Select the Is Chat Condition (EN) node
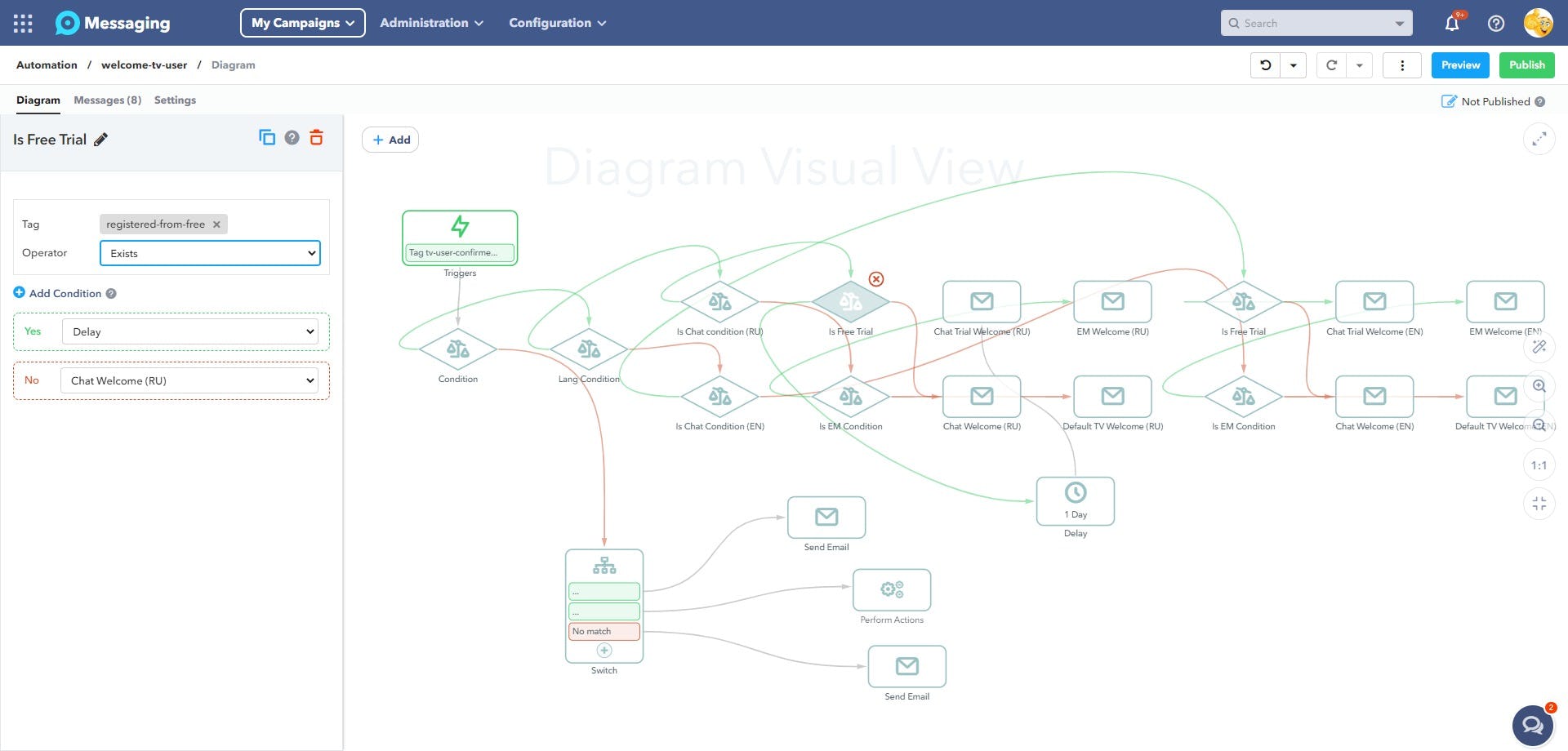The image size is (1568, 751). pyautogui.click(x=719, y=397)
